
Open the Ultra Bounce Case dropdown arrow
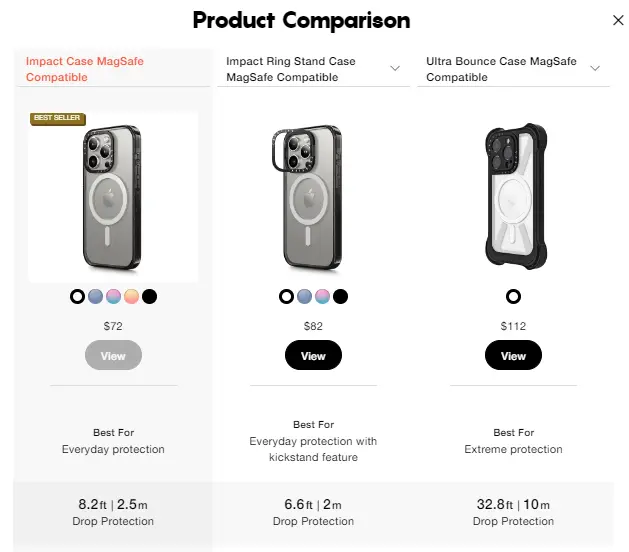[595, 69]
